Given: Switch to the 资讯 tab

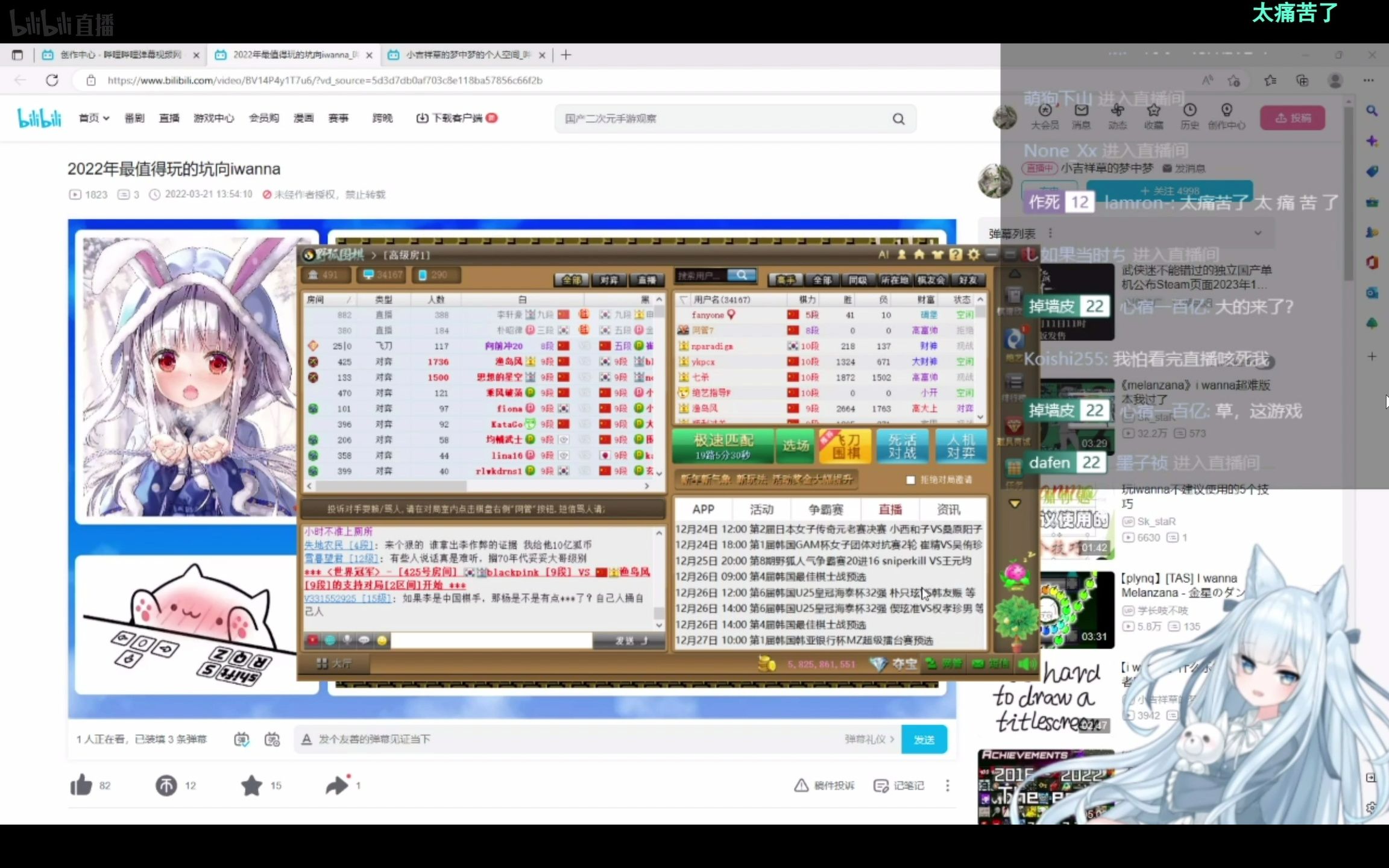Looking at the screenshot, I should point(948,509).
